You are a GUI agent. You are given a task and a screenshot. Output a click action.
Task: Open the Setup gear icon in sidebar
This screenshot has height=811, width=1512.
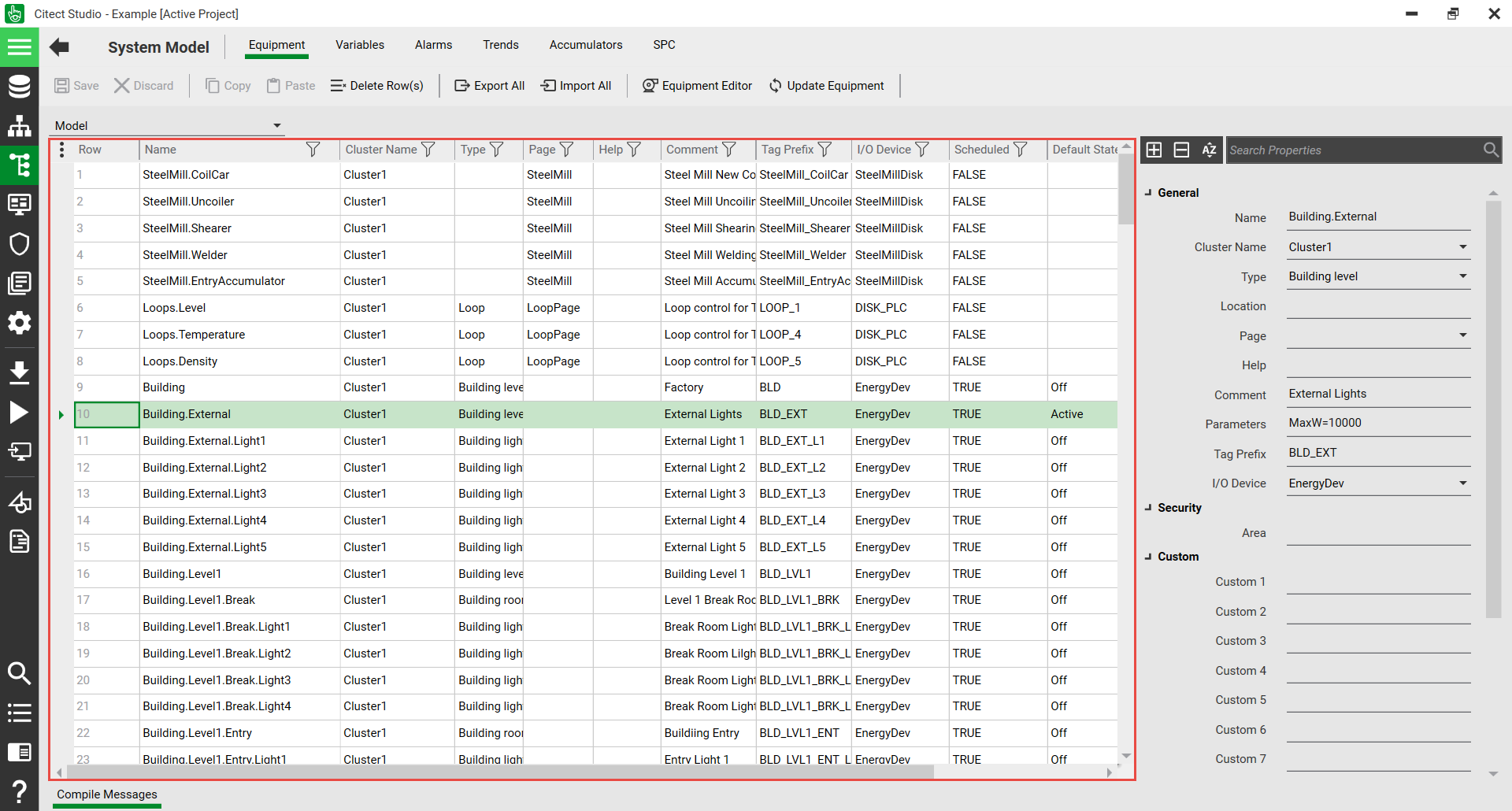pyautogui.click(x=19, y=323)
